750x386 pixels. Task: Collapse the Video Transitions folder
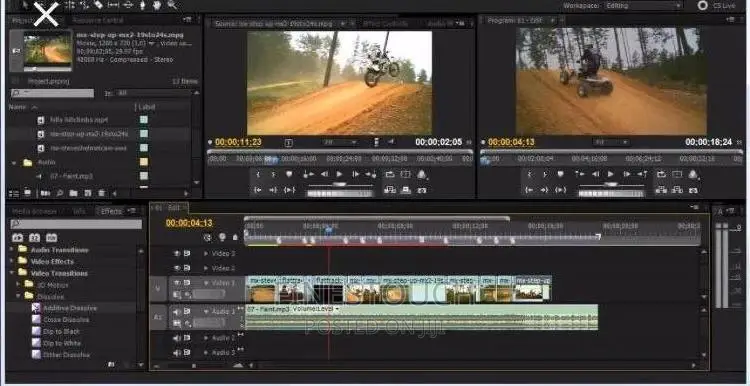point(12,273)
